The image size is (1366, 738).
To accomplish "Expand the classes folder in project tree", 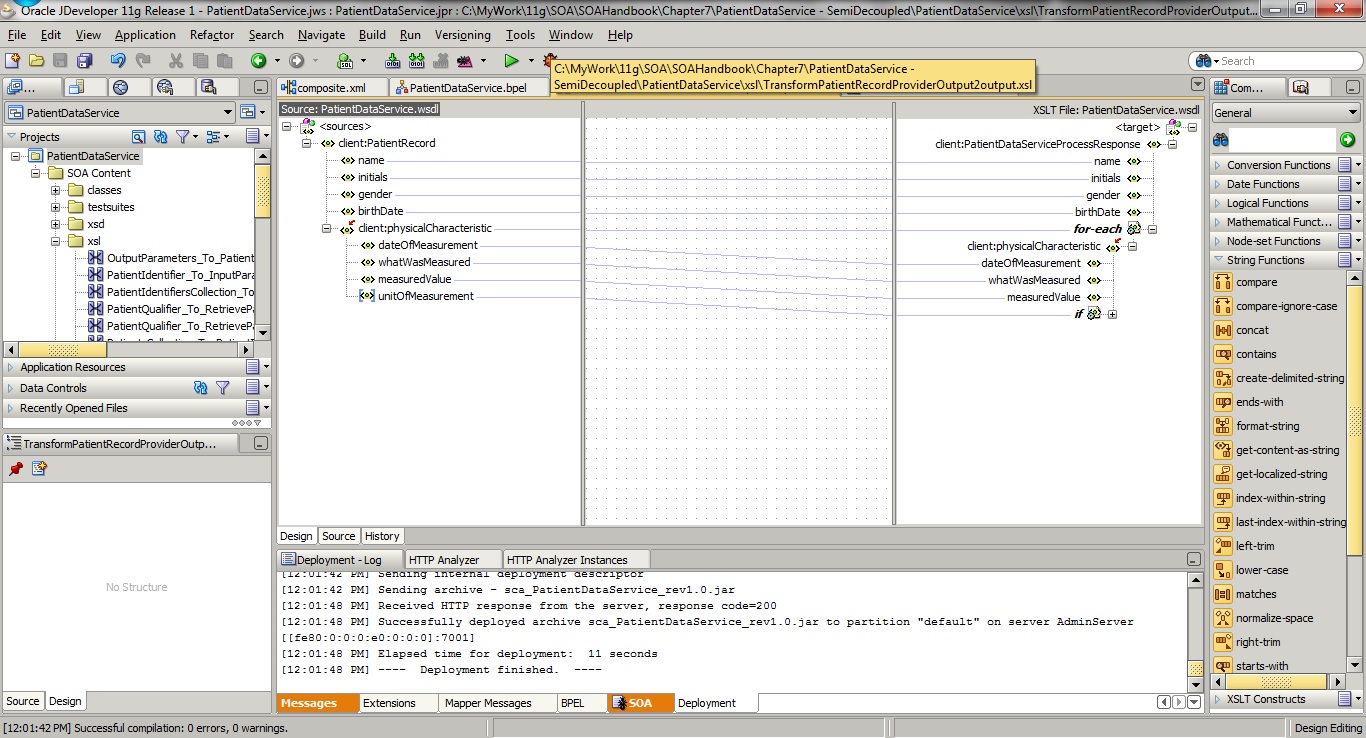I will (56, 190).
